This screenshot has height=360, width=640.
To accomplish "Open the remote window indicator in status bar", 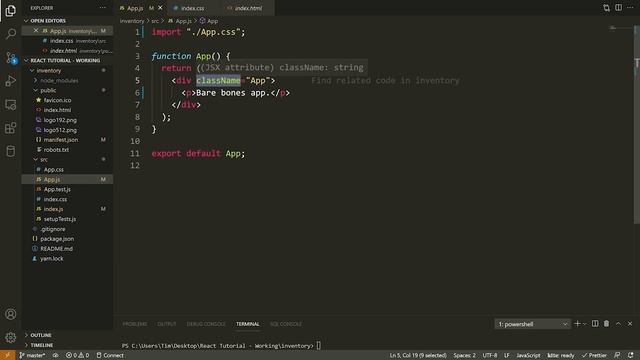I will 7,355.
